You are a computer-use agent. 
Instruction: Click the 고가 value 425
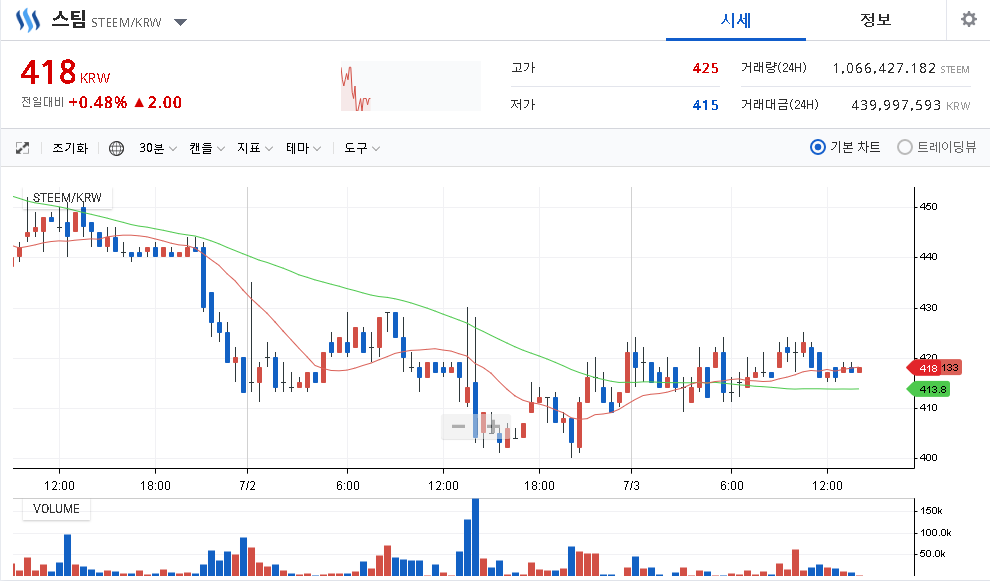coord(705,68)
